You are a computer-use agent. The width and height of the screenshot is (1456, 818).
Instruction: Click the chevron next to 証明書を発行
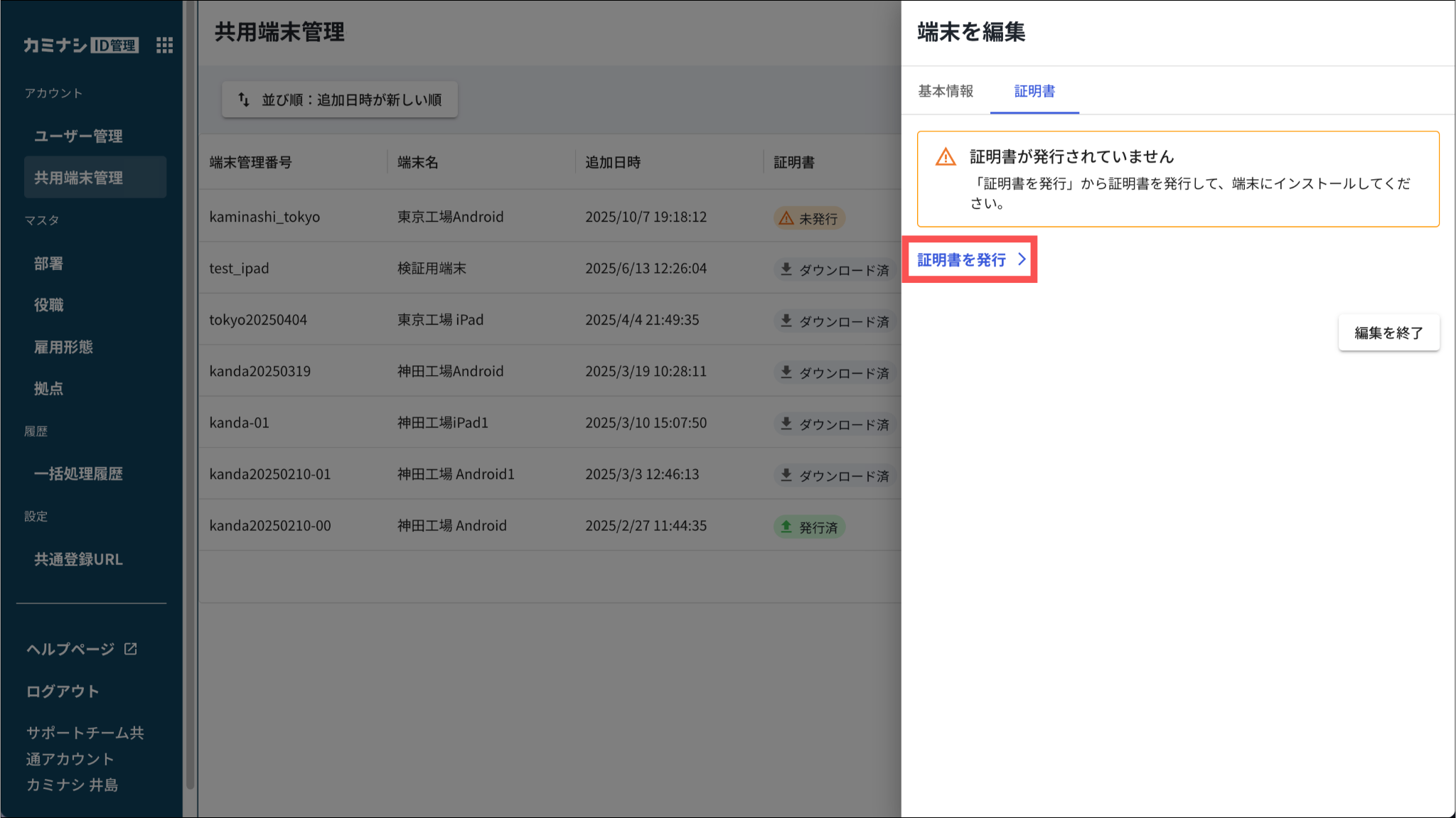coord(1022,259)
